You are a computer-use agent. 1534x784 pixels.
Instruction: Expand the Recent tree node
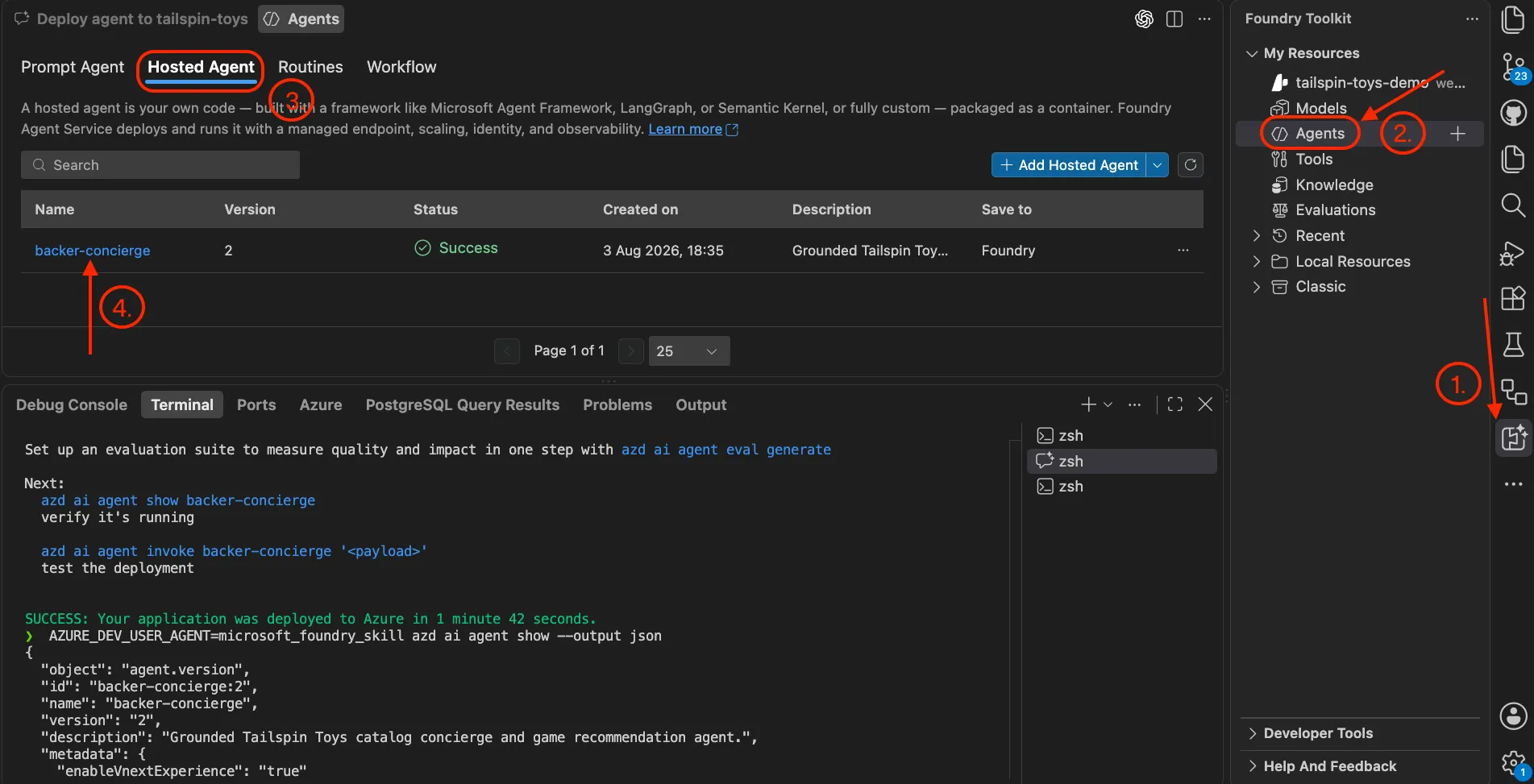tap(1256, 235)
